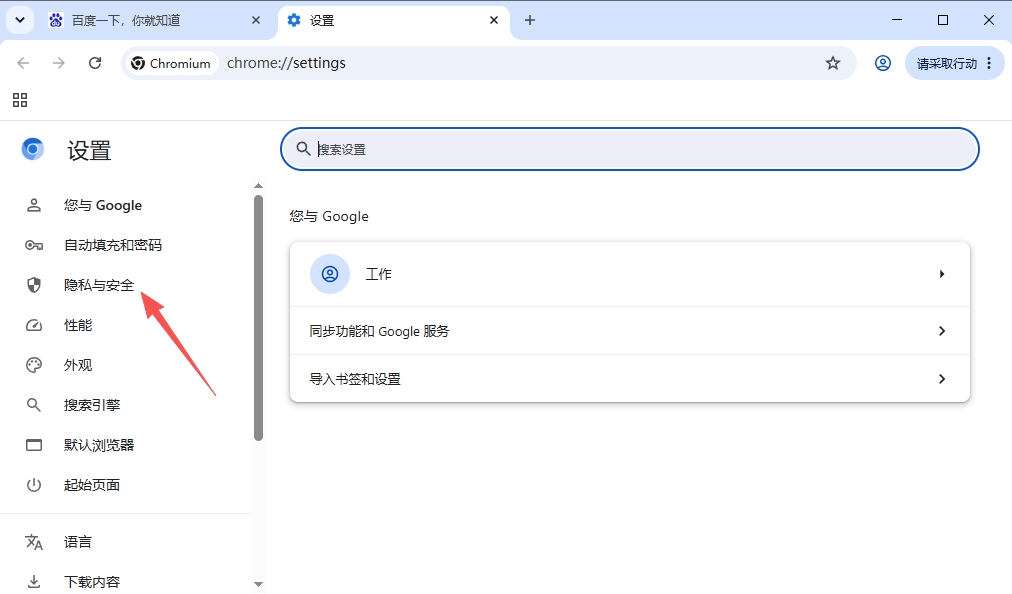Viewport: 1012px width, 594px height.
Task: Click the sidebar scrollbar up arrow
Action: 258,186
